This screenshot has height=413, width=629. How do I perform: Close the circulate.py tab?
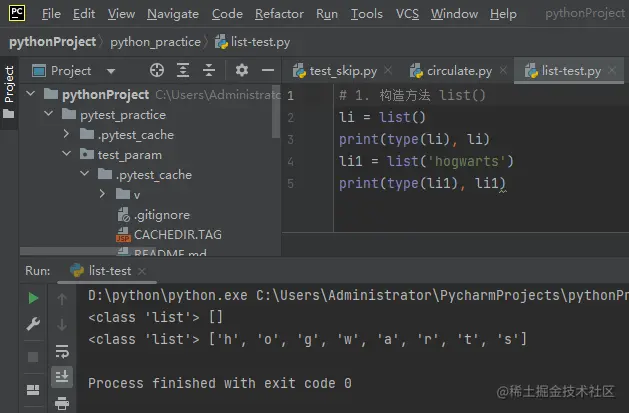point(503,71)
